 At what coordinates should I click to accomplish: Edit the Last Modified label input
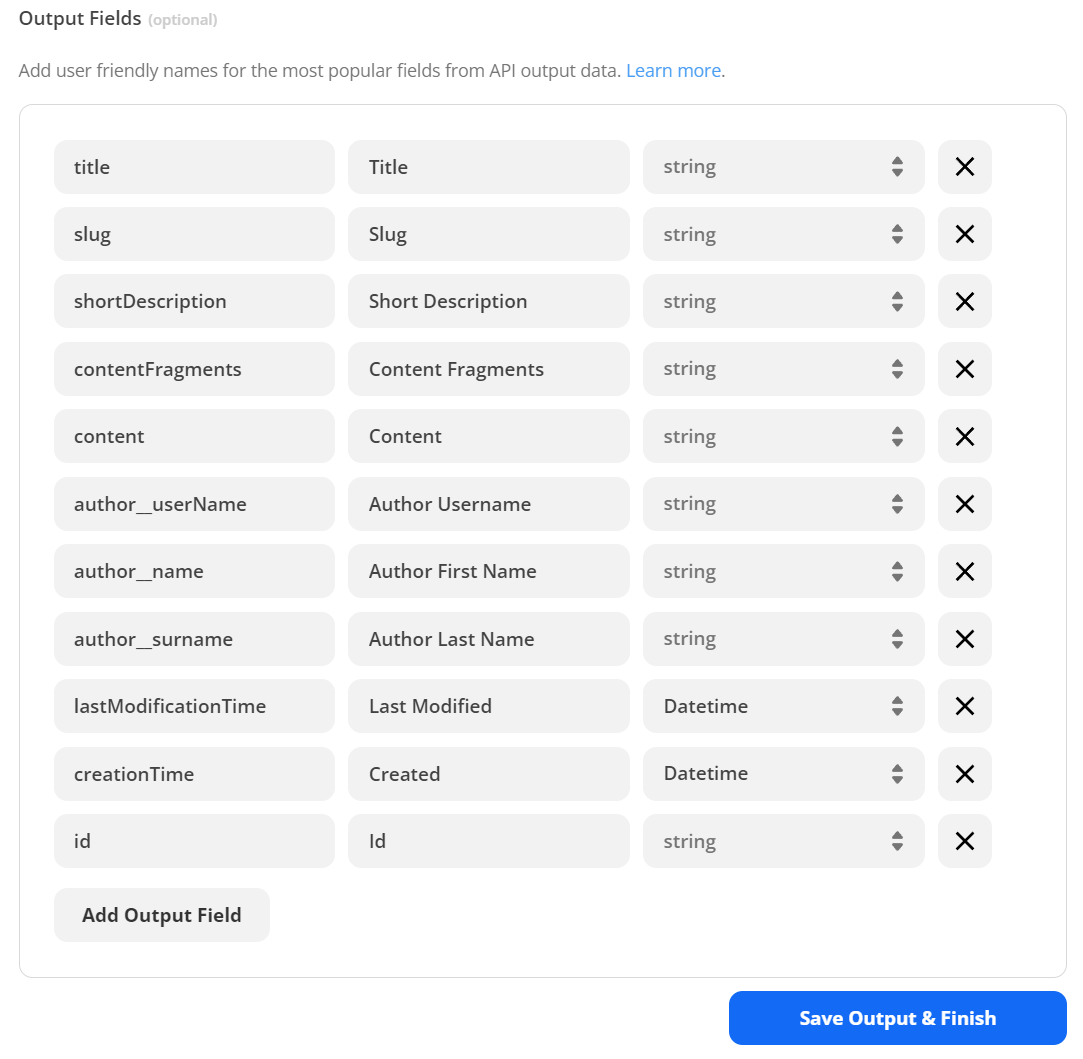(x=488, y=706)
